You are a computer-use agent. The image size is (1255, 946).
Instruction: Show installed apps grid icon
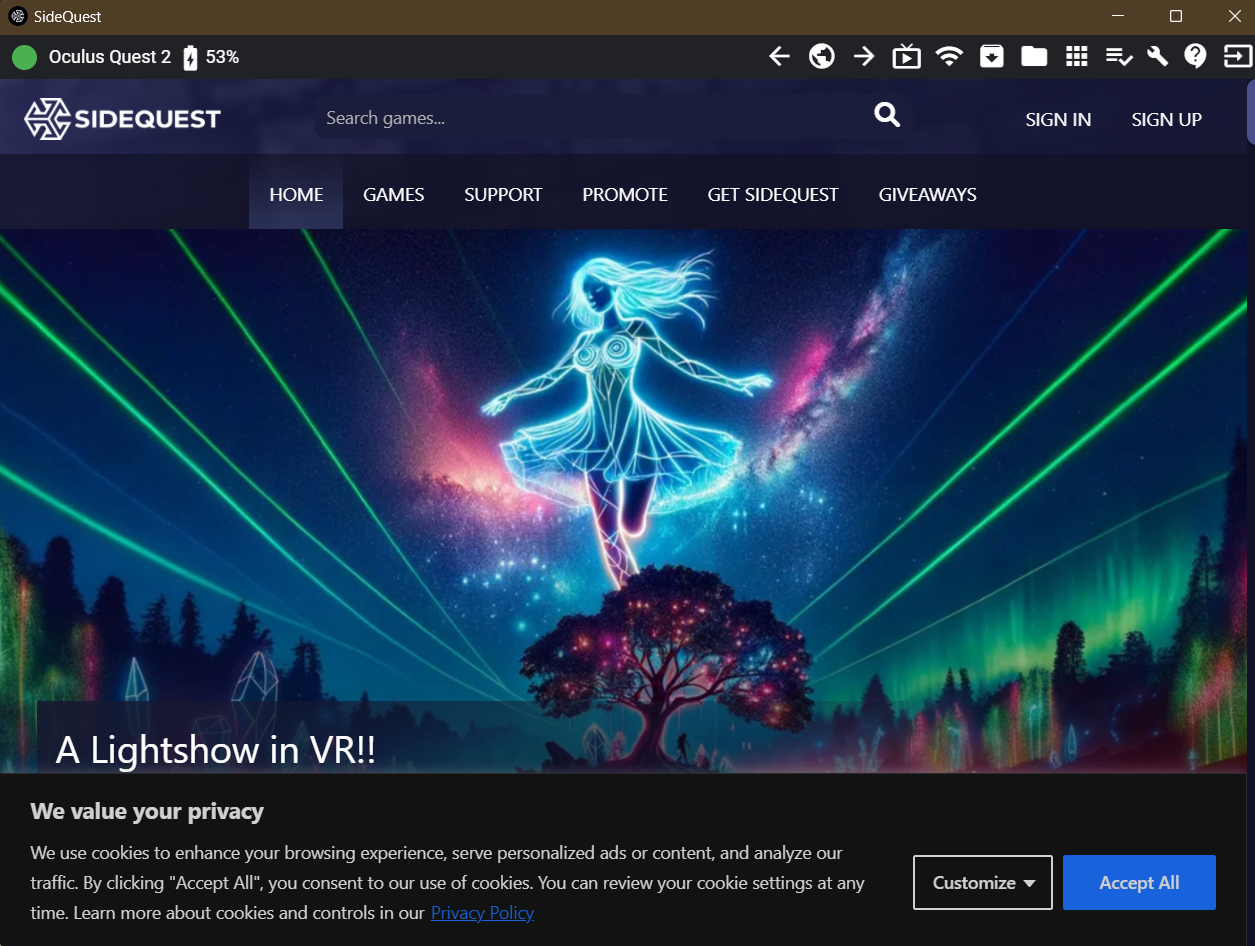(1076, 57)
